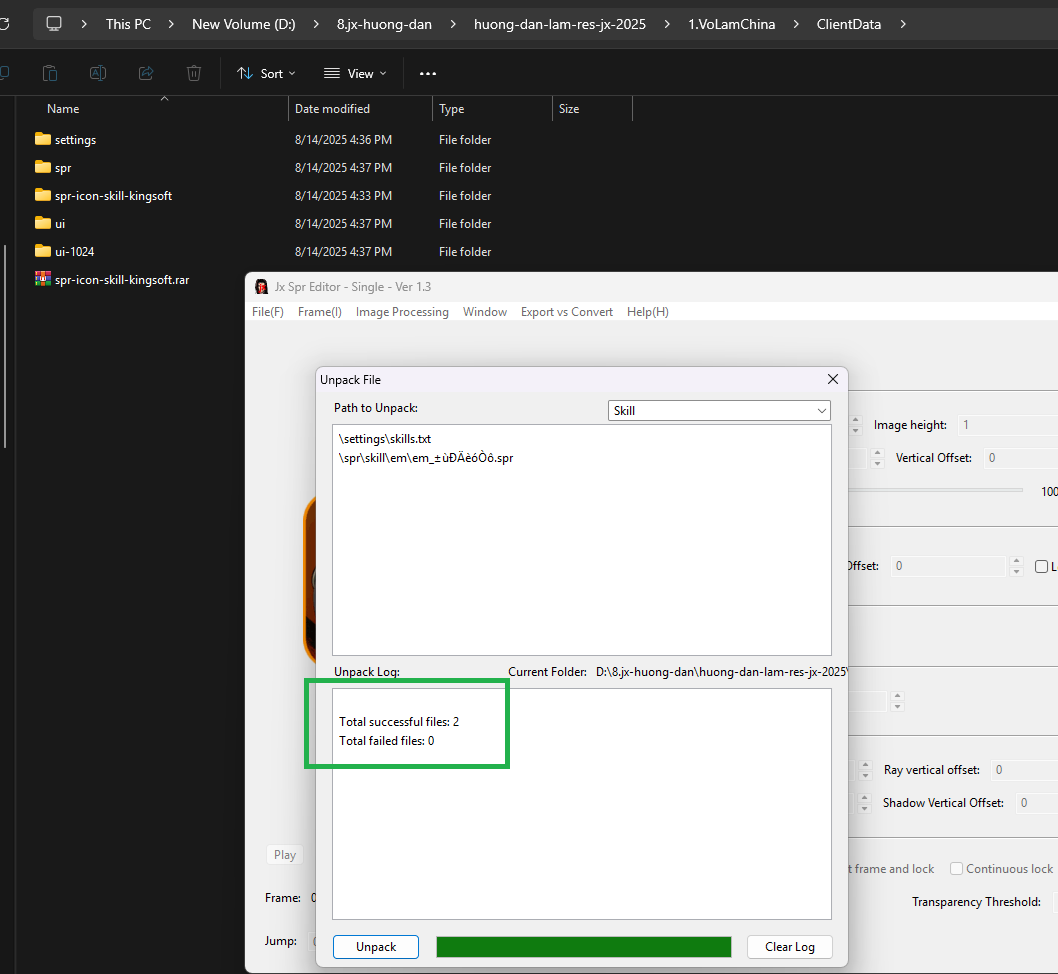1058x974 pixels.
Task: Open the See more ellipsis menu
Action: [x=428, y=73]
